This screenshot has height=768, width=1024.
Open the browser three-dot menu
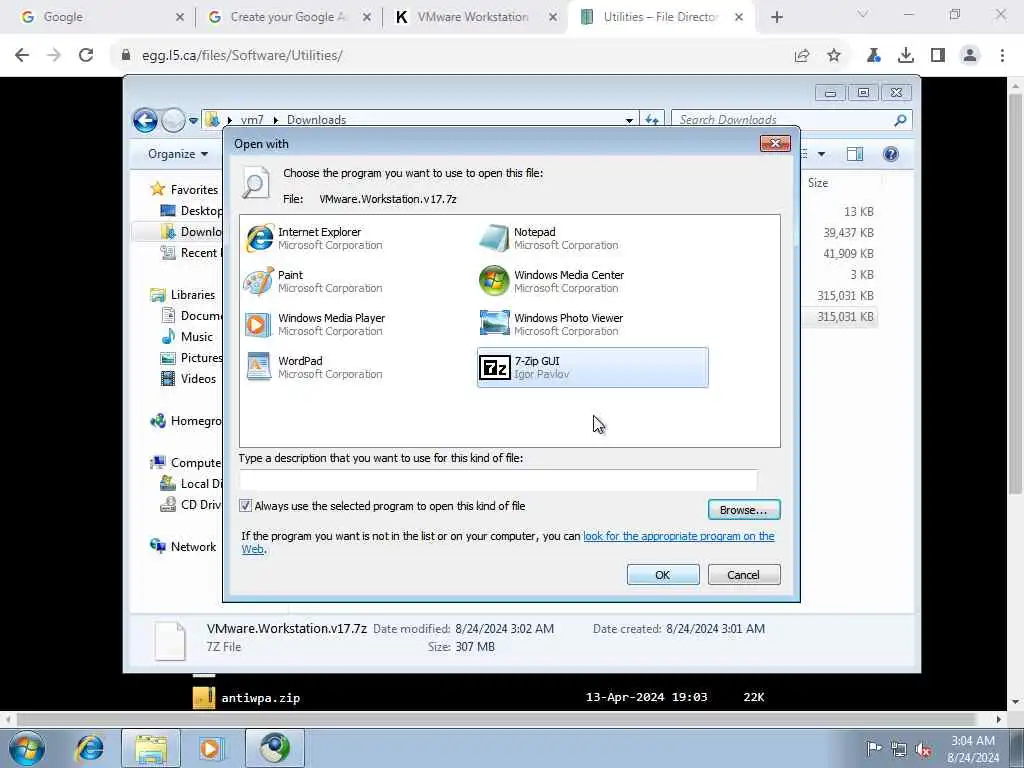click(1002, 56)
